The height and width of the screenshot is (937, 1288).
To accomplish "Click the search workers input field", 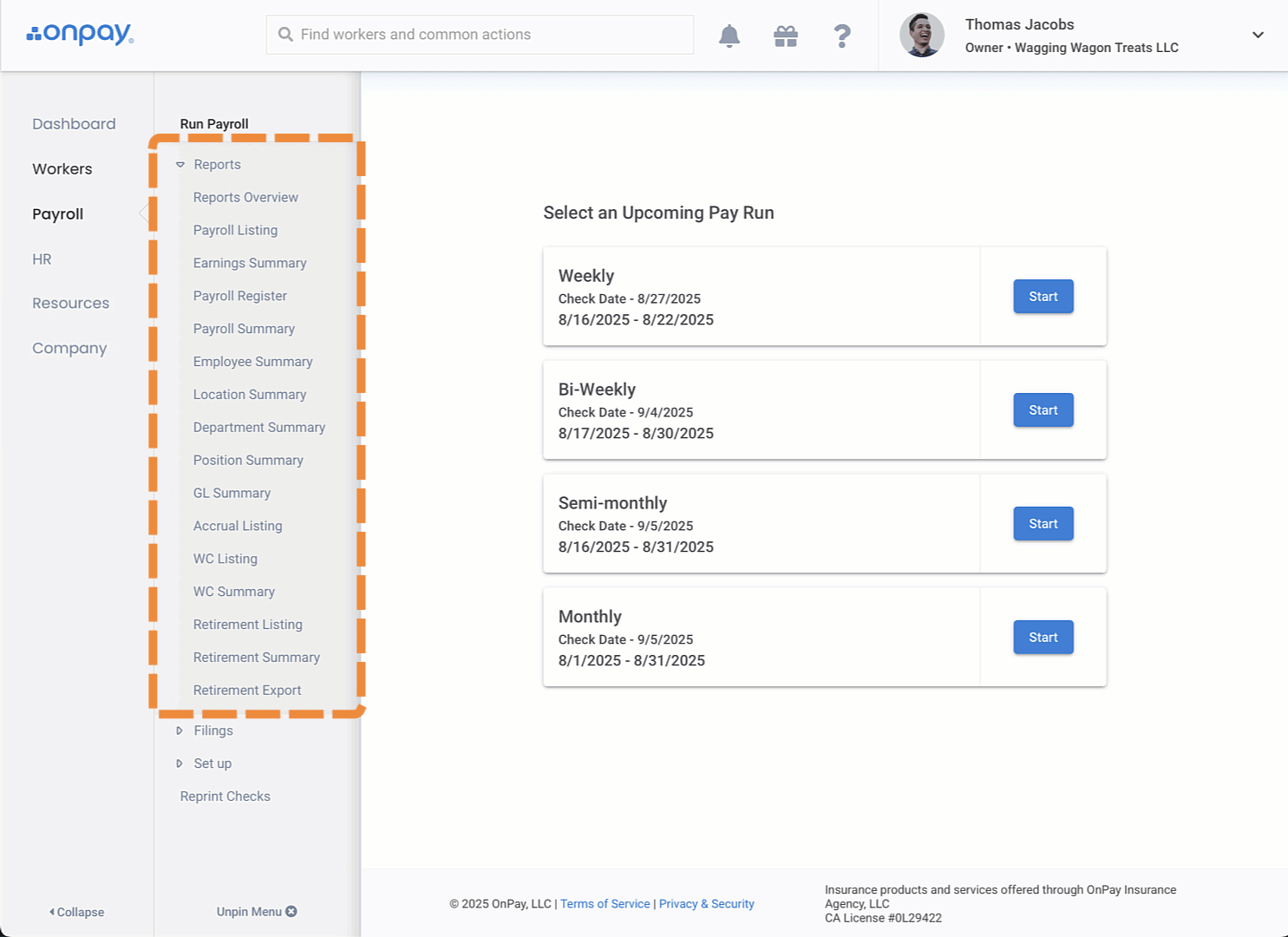I will (x=480, y=35).
